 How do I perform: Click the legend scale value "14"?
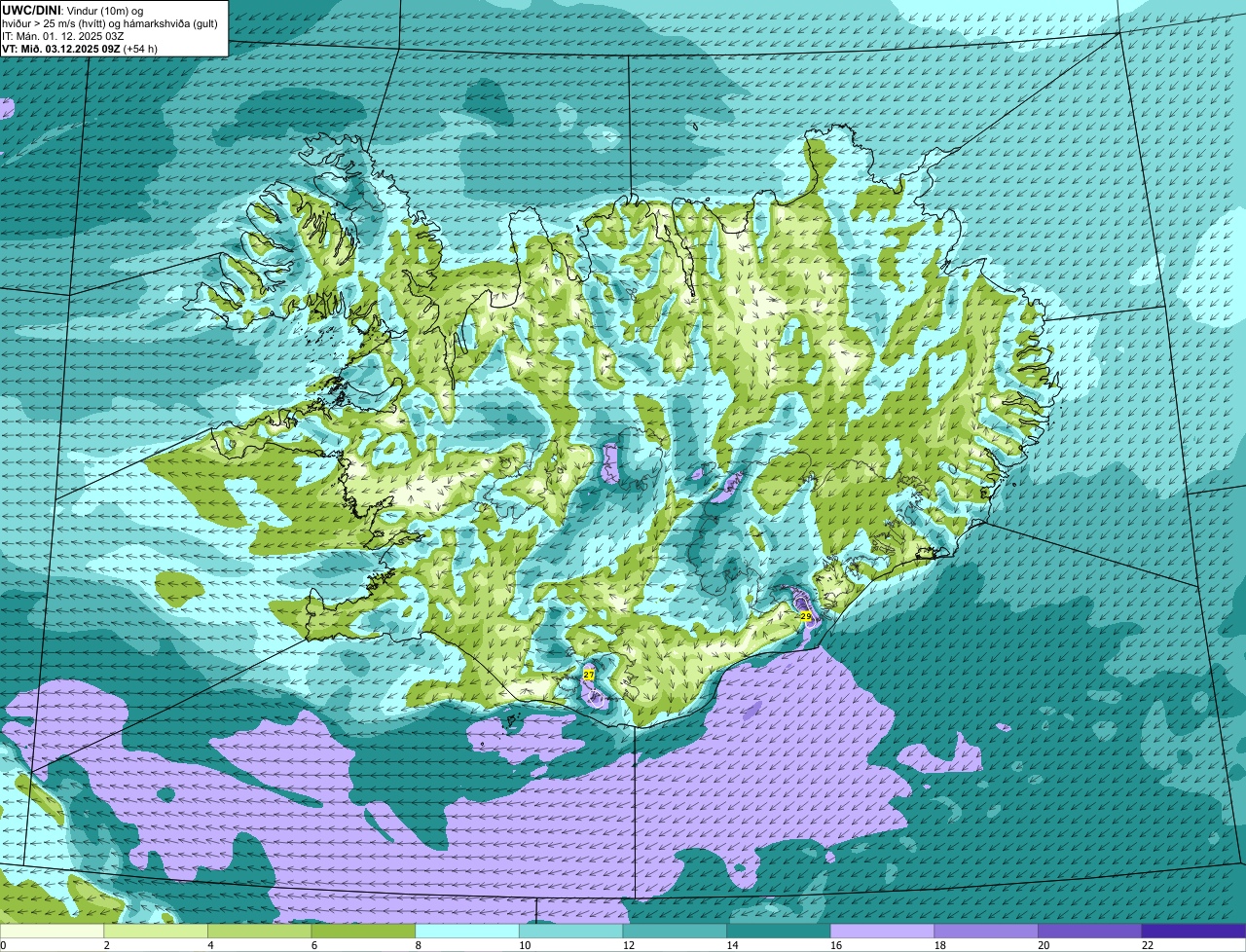tap(732, 945)
